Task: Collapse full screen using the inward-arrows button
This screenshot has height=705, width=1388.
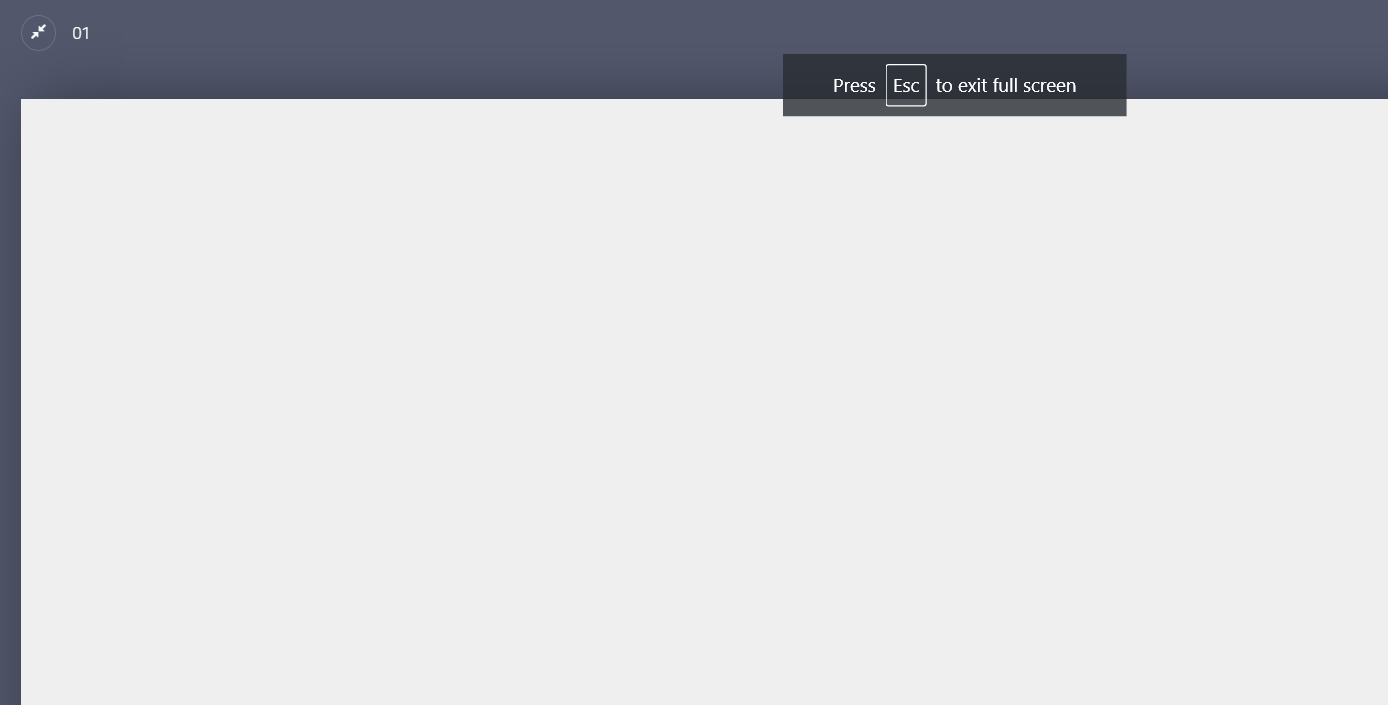Action: tap(38, 33)
